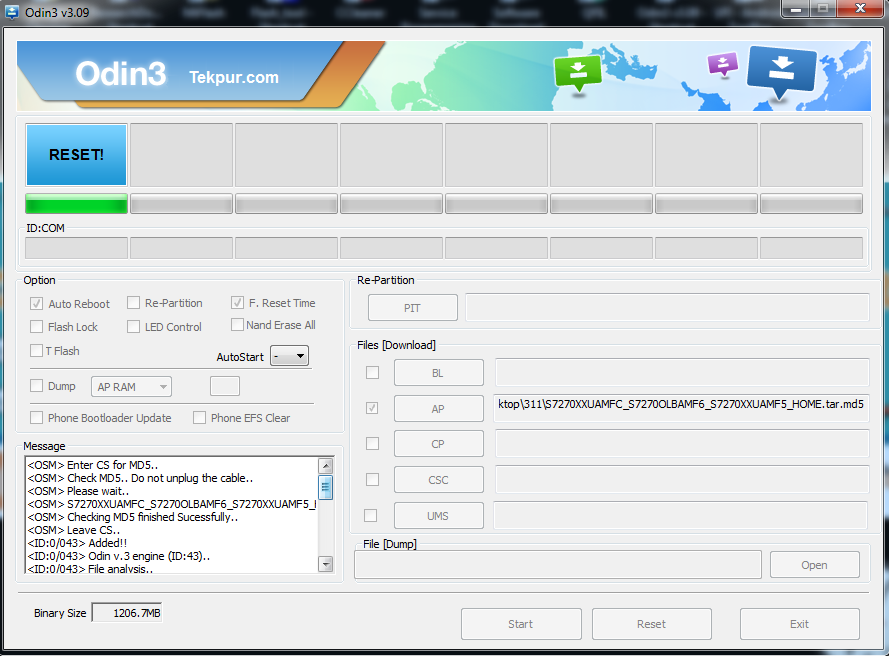Click the Binary Size value field

tap(127, 613)
